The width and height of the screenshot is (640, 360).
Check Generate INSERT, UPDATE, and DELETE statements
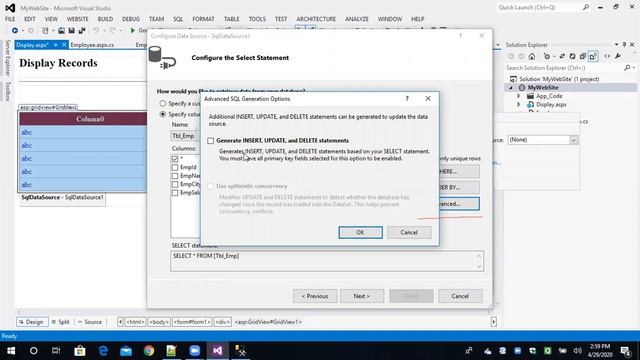pyautogui.click(x=211, y=141)
